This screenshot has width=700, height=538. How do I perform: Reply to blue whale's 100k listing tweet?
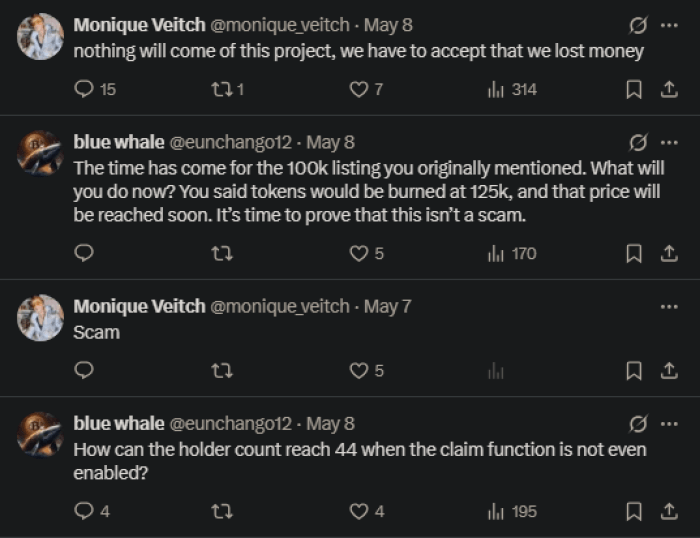pyautogui.click(x=85, y=254)
